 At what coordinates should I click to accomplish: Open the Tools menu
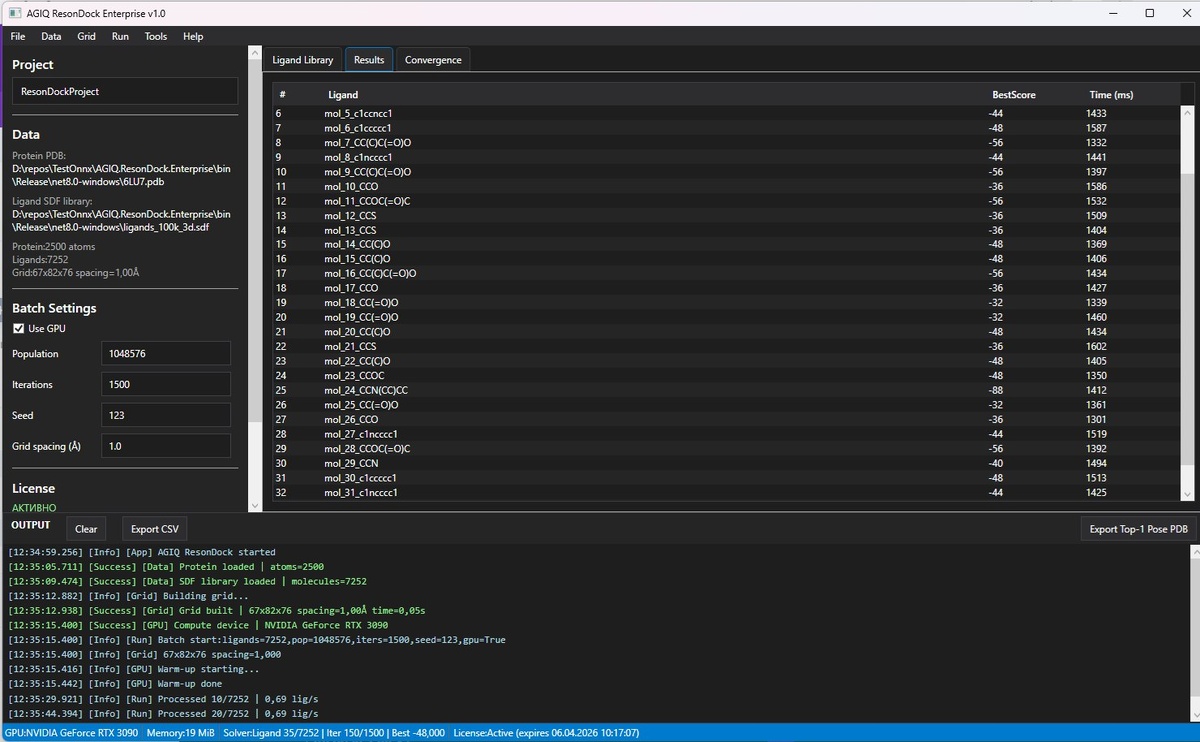tap(156, 36)
